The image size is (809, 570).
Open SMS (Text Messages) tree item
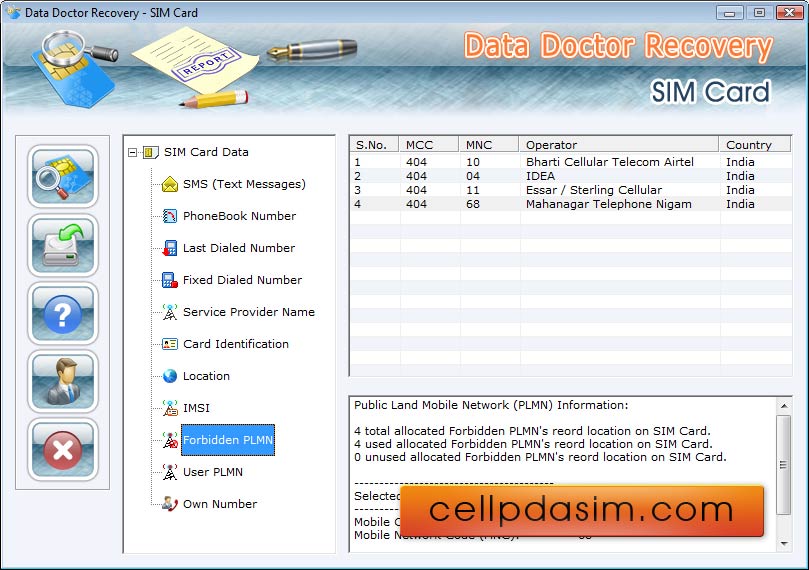[244, 184]
